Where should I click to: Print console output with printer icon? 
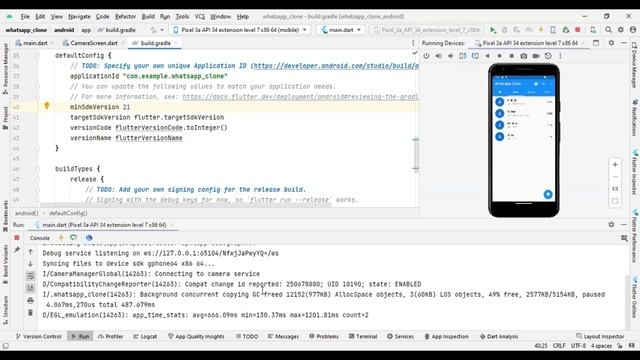pos(30,300)
